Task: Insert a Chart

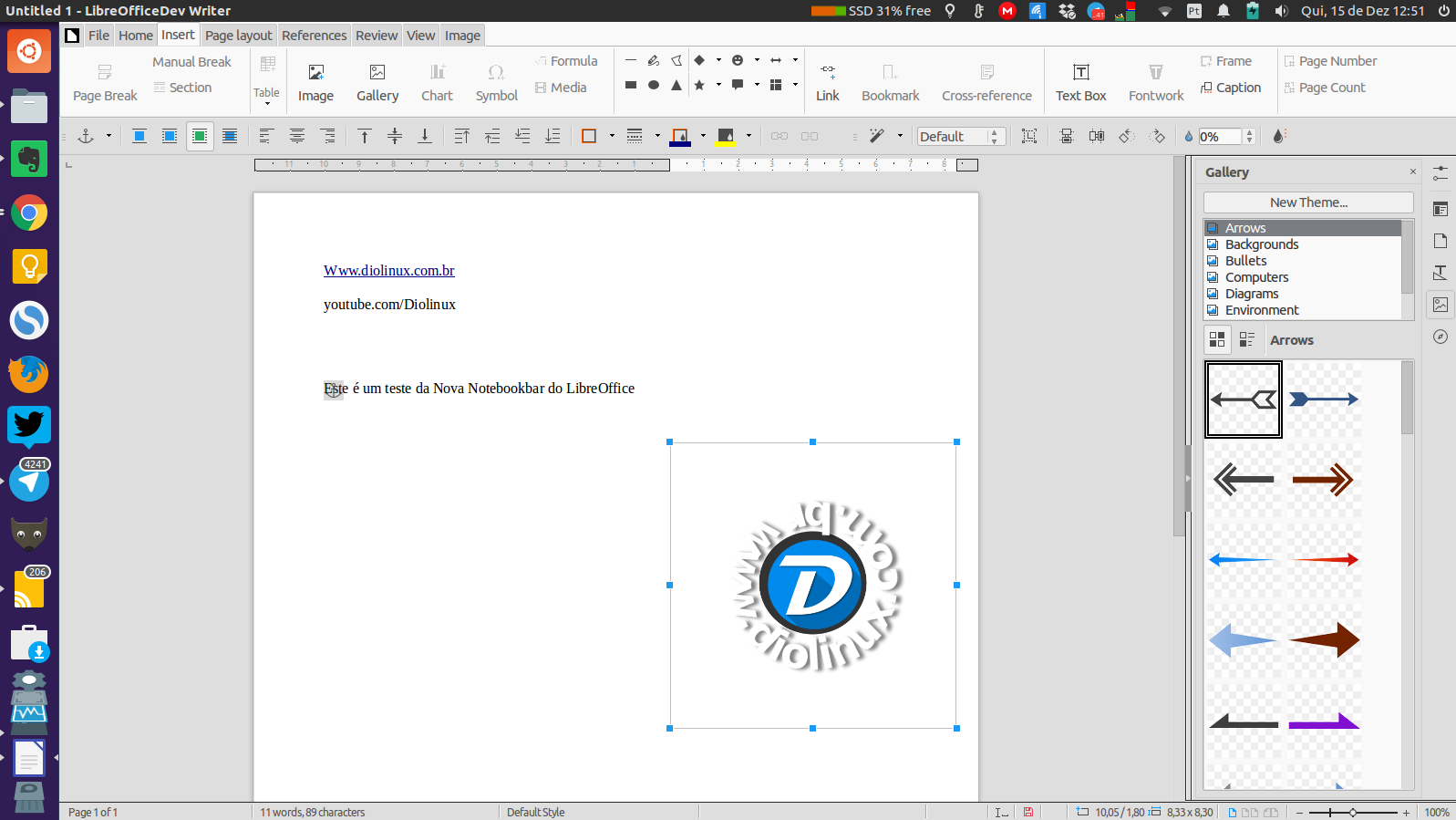Action: pos(437,82)
